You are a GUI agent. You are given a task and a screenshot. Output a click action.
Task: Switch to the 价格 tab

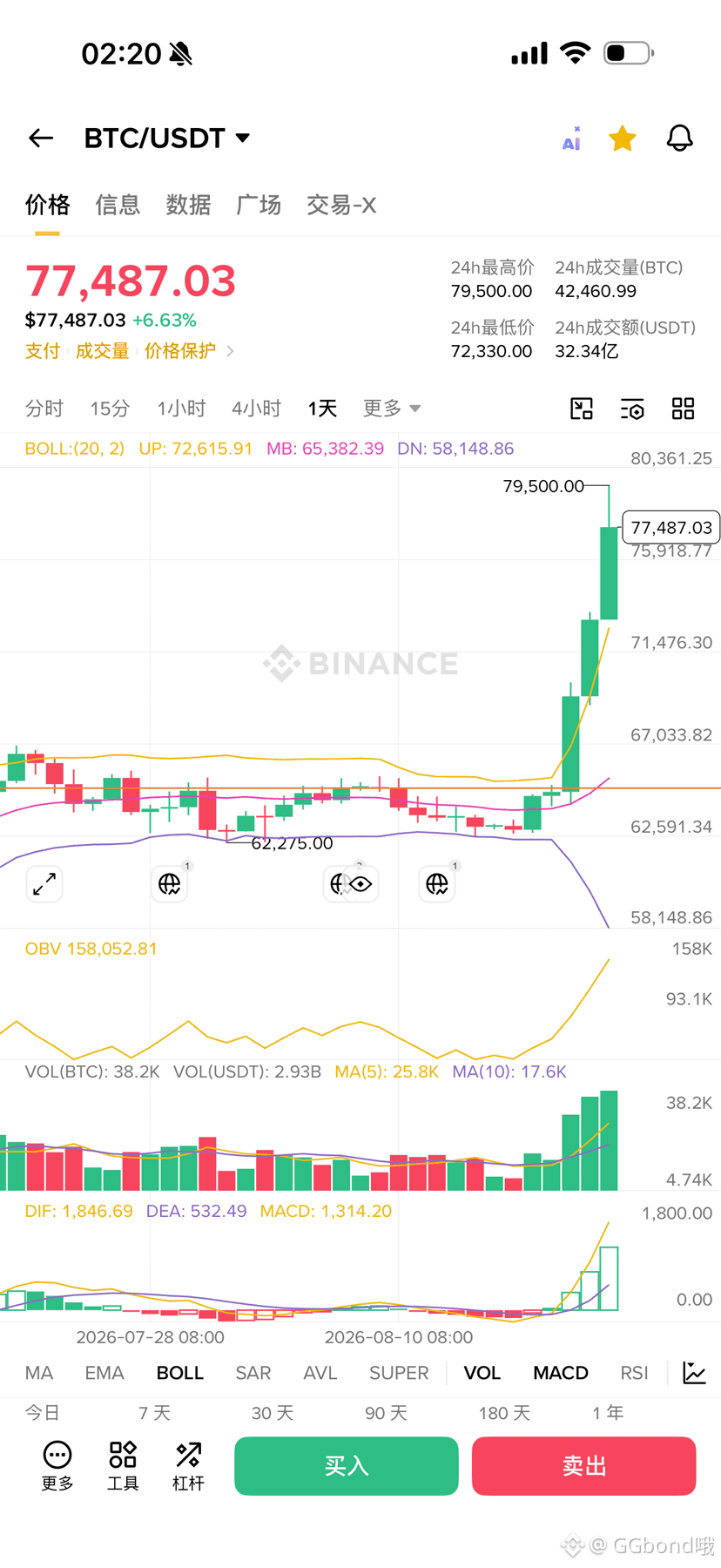(x=47, y=205)
